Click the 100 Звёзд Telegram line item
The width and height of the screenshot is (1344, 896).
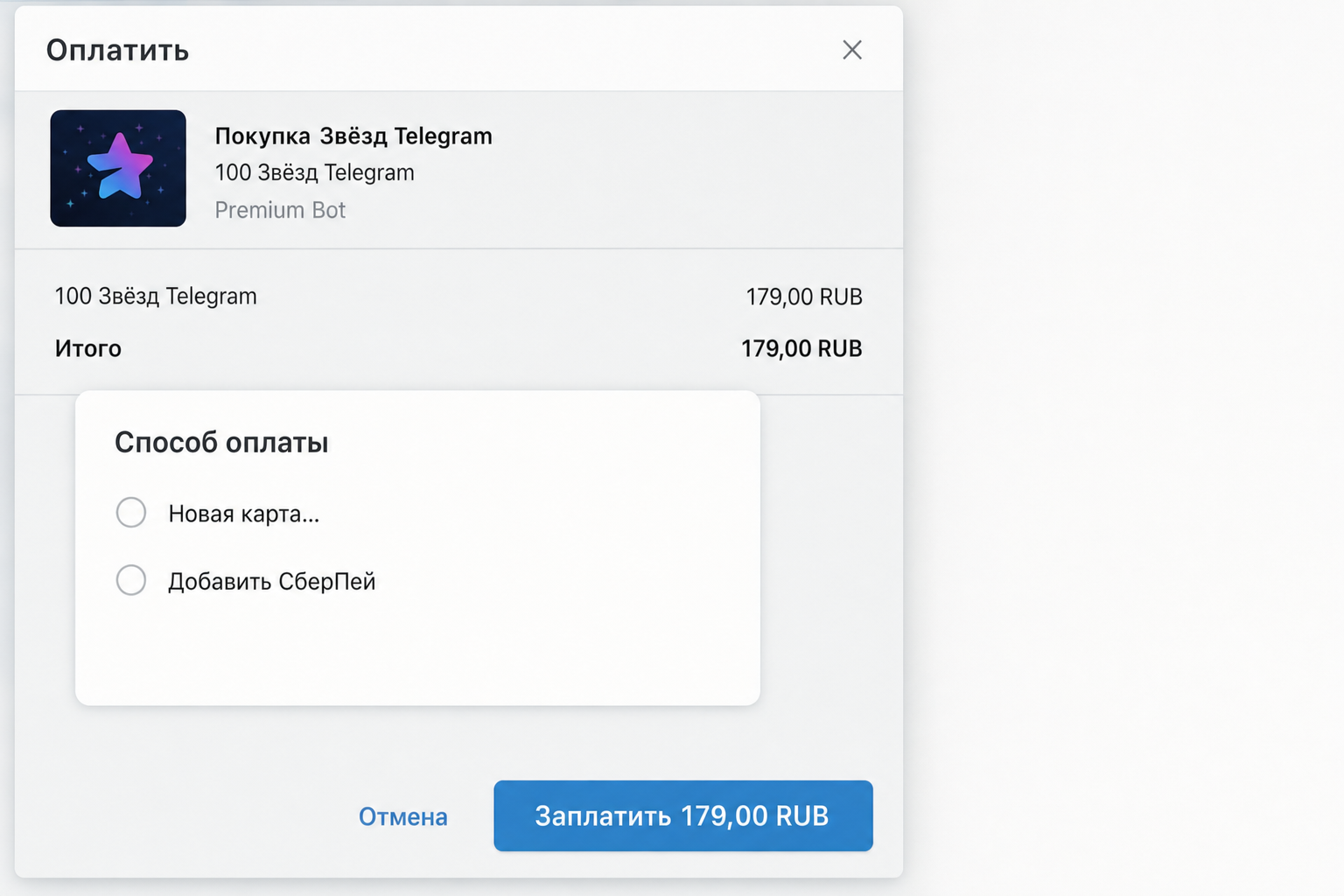[x=156, y=297]
